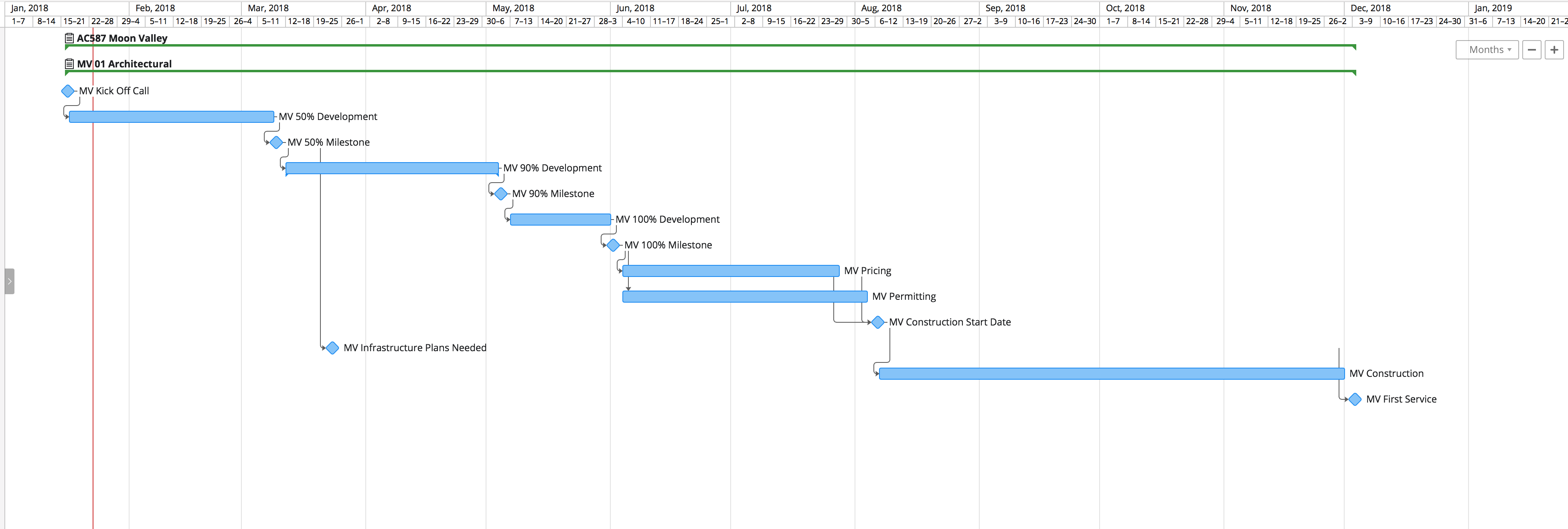This screenshot has width=1568, height=529.
Task: Click the Feb, 2018 month header
Action: coord(185,8)
